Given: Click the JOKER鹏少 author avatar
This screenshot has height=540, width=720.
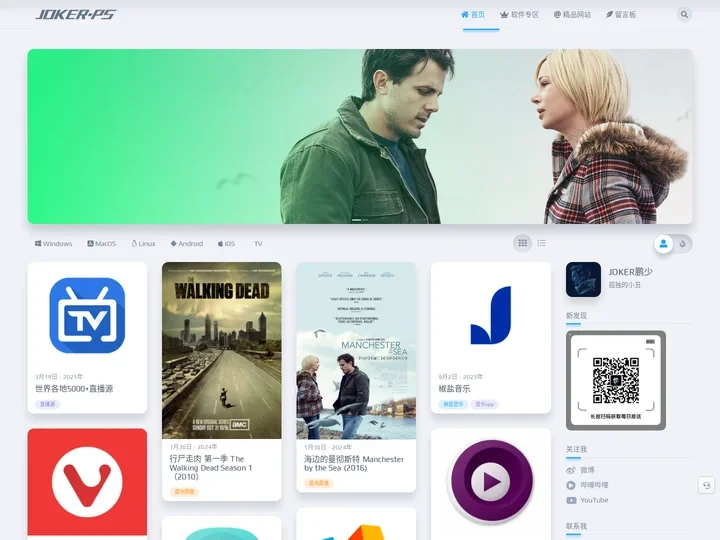Looking at the screenshot, I should point(583,279).
